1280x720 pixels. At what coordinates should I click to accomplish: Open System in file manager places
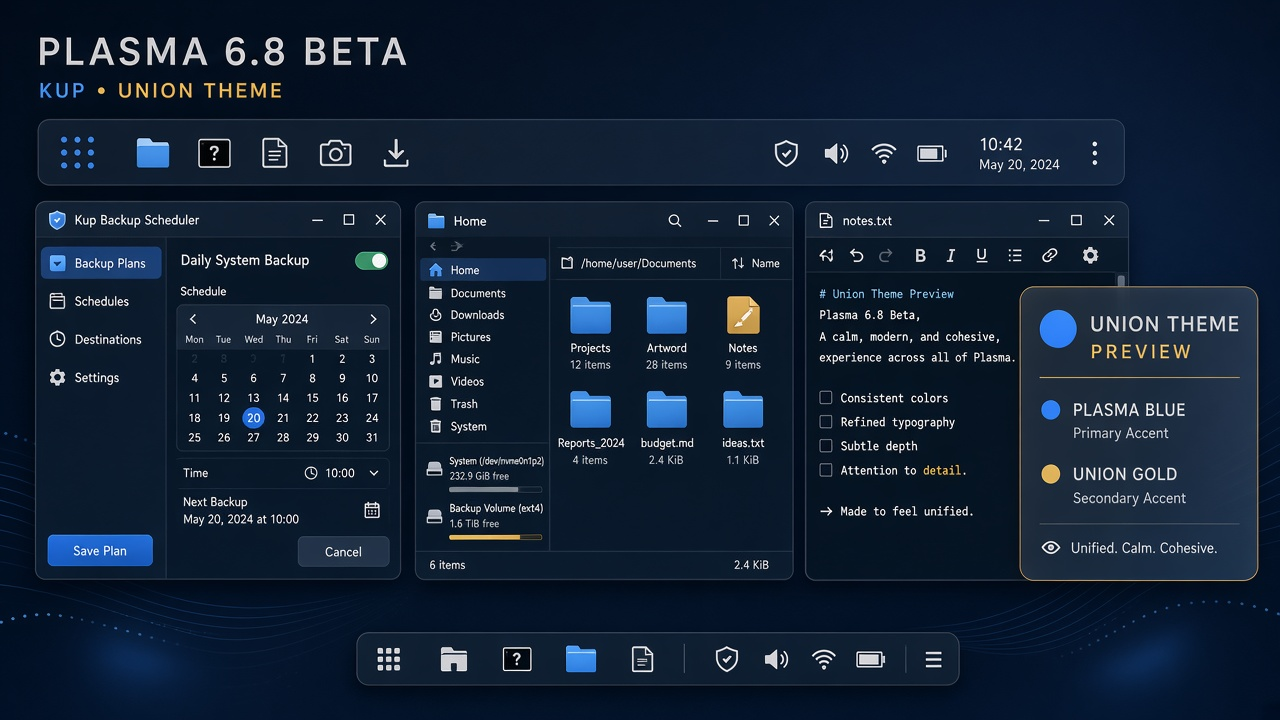[x=483, y=426]
